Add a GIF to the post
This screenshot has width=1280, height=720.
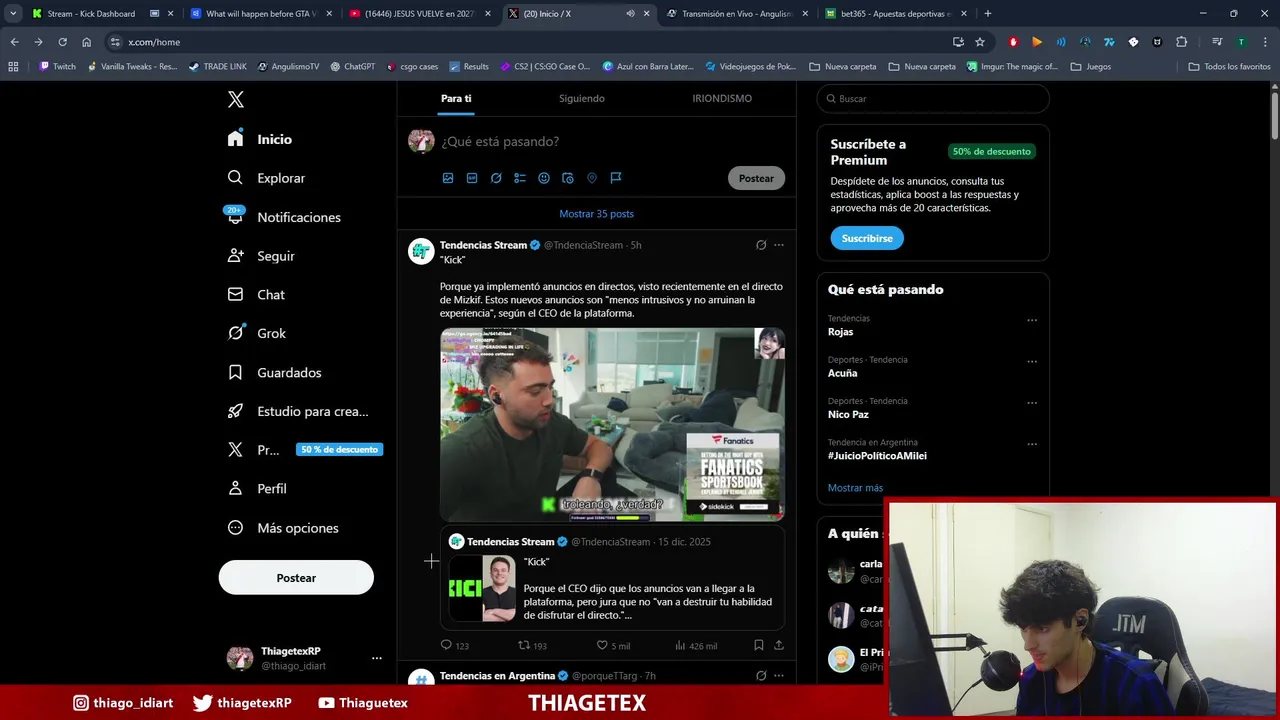coord(472,178)
